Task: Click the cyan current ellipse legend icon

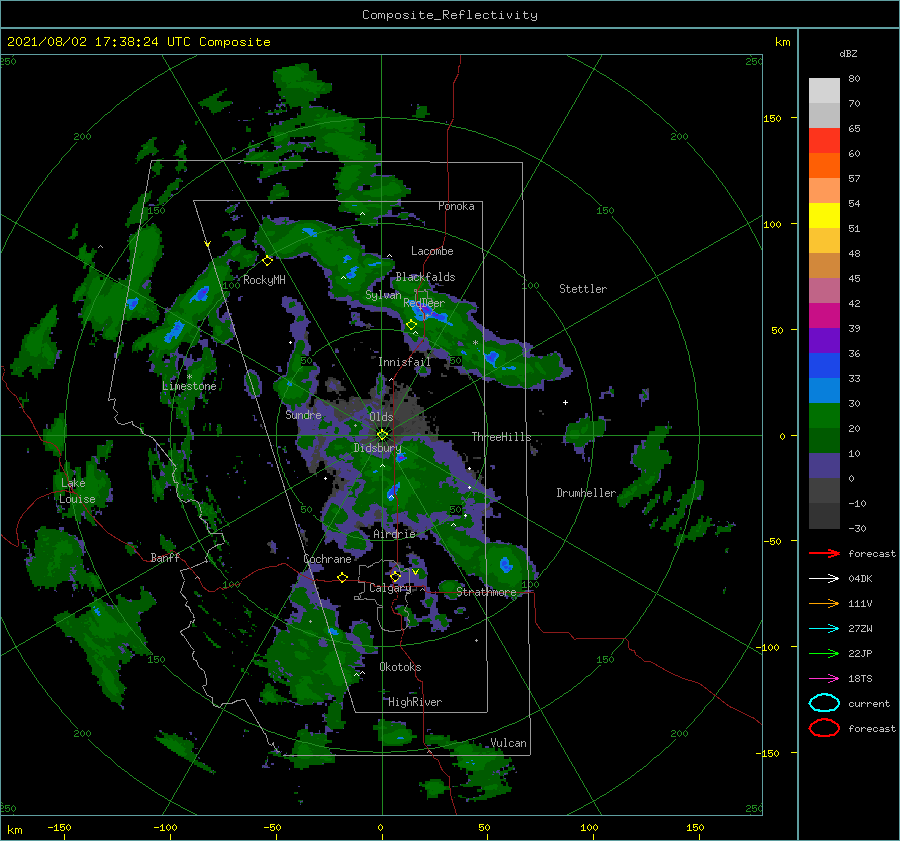Action: [x=824, y=703]
